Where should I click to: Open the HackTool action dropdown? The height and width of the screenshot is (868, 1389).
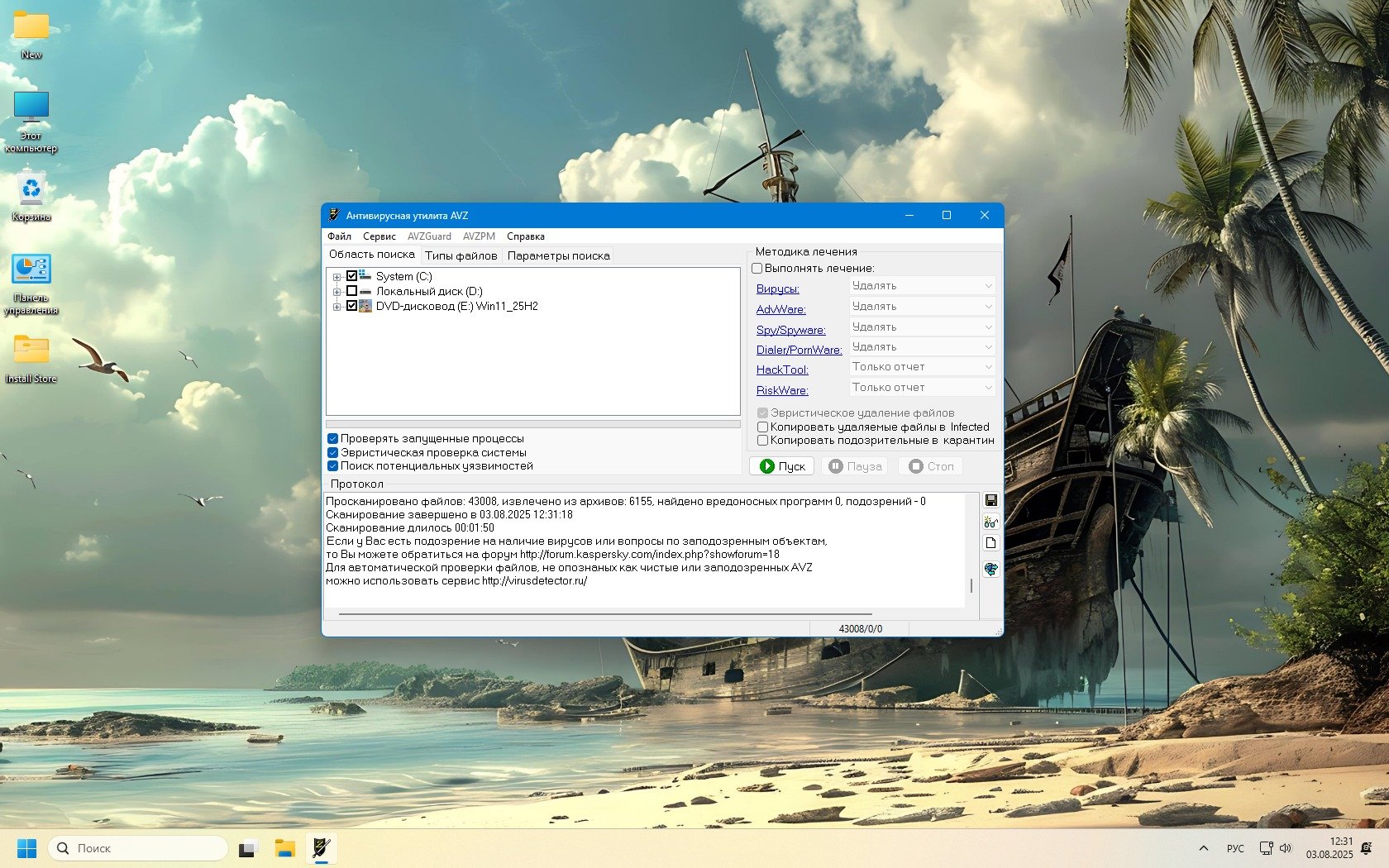[x=922, y=367]
